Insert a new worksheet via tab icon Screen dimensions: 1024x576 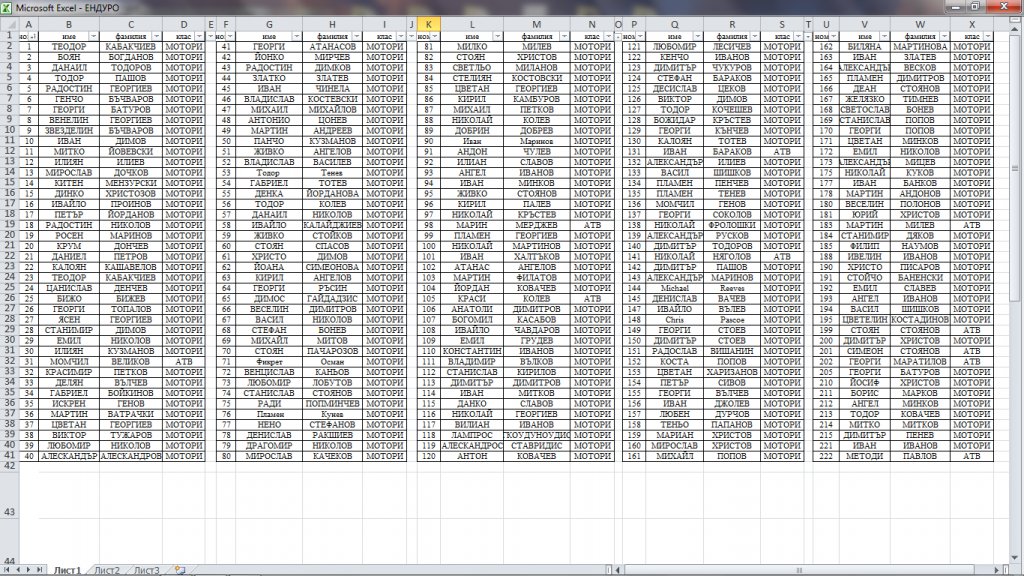coord(180,570)
